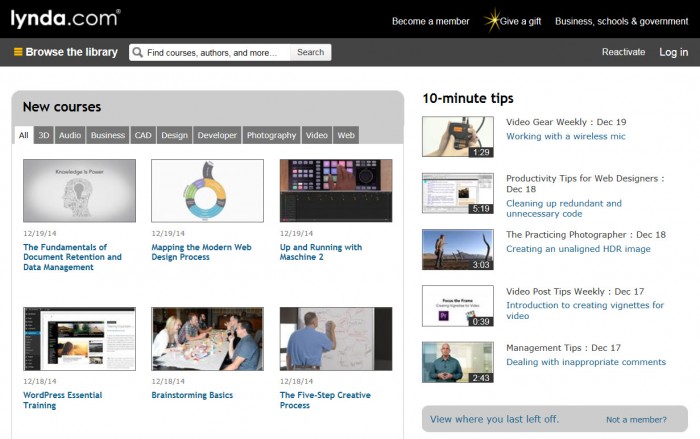Select the Design tab
The width and height of the screenshot is (700, 439).
tap(174, 135)
